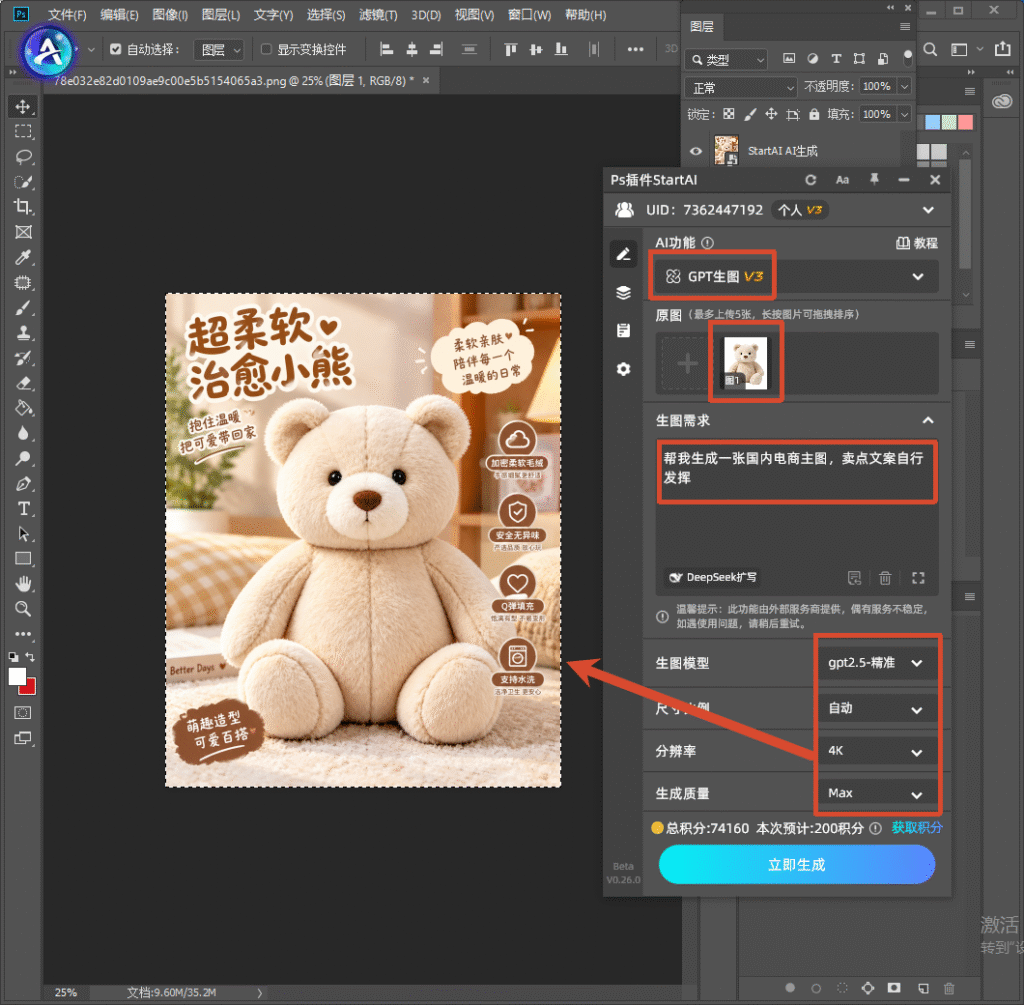Hide the StartAI AI生成 layer

click(696, 151)
